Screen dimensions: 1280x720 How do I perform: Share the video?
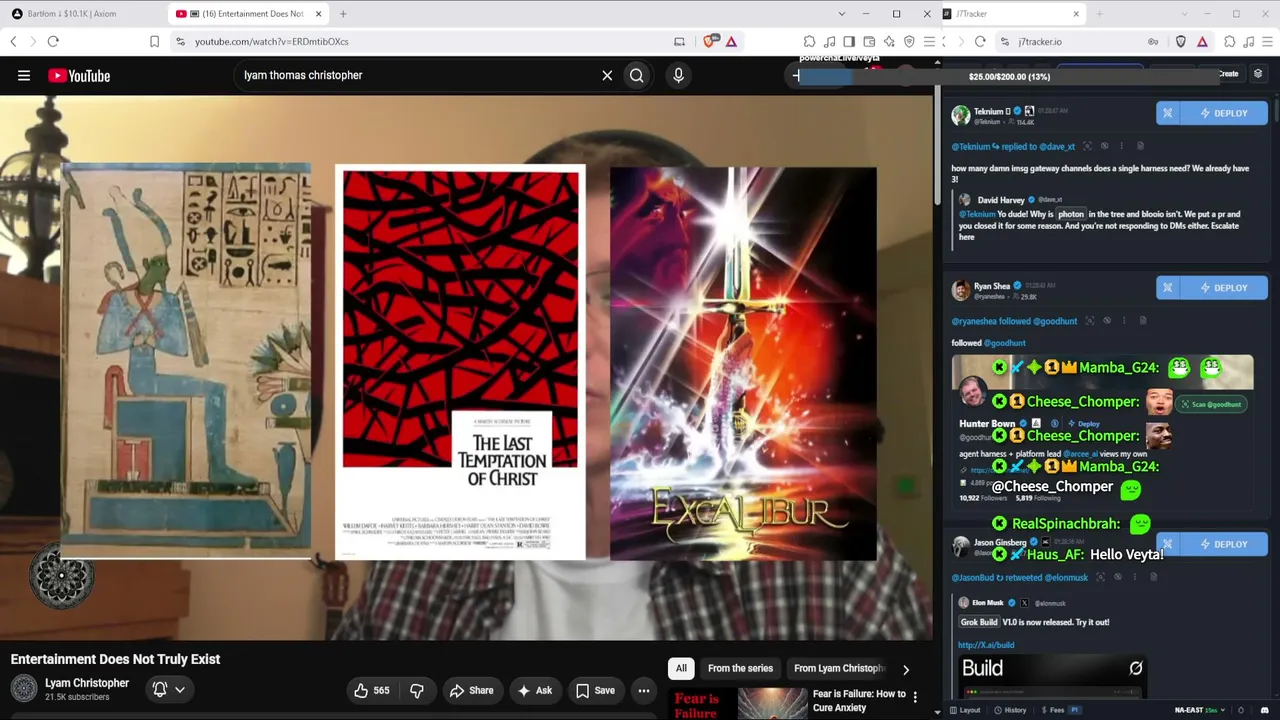(x=471, y=690)
